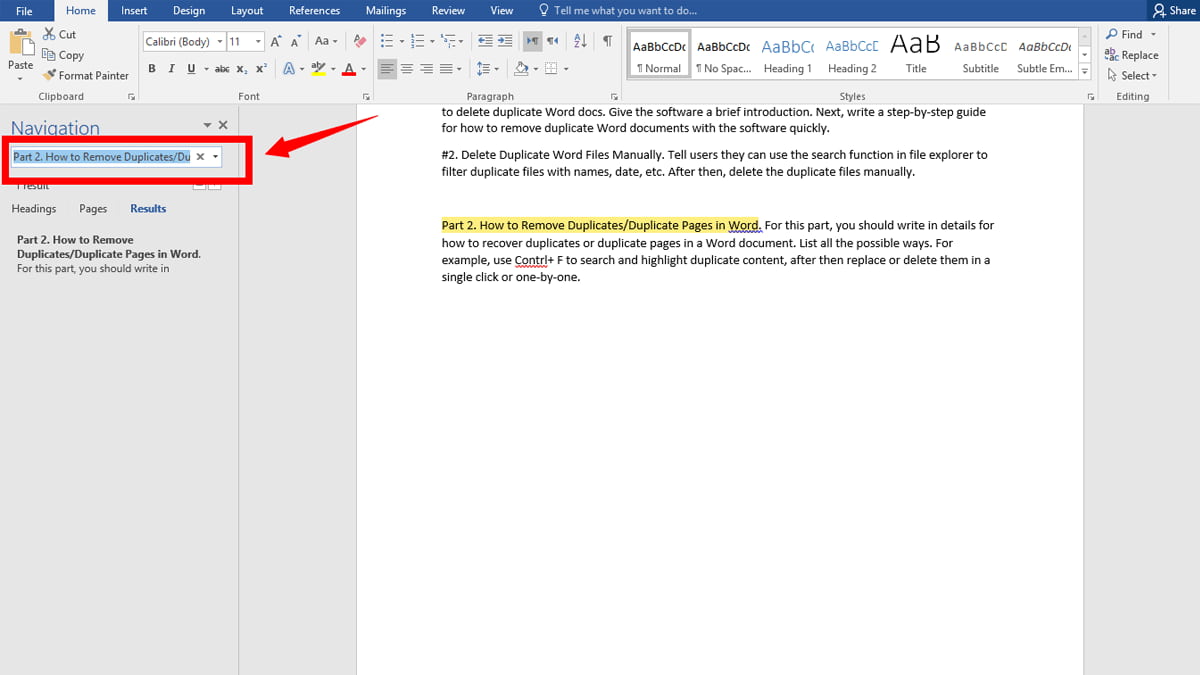1200x675 pixels.
Task: Toggle show/hide paragraph marks
Action: tap(607, 41)
